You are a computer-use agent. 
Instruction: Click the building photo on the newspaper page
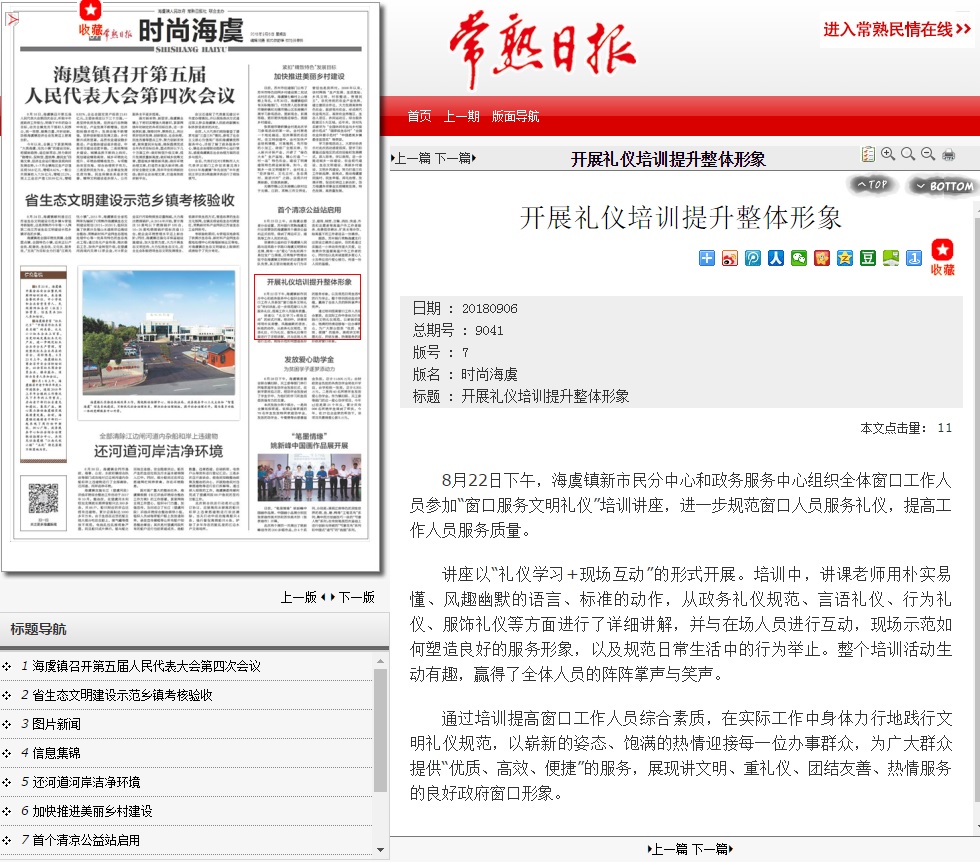(159, 333)
